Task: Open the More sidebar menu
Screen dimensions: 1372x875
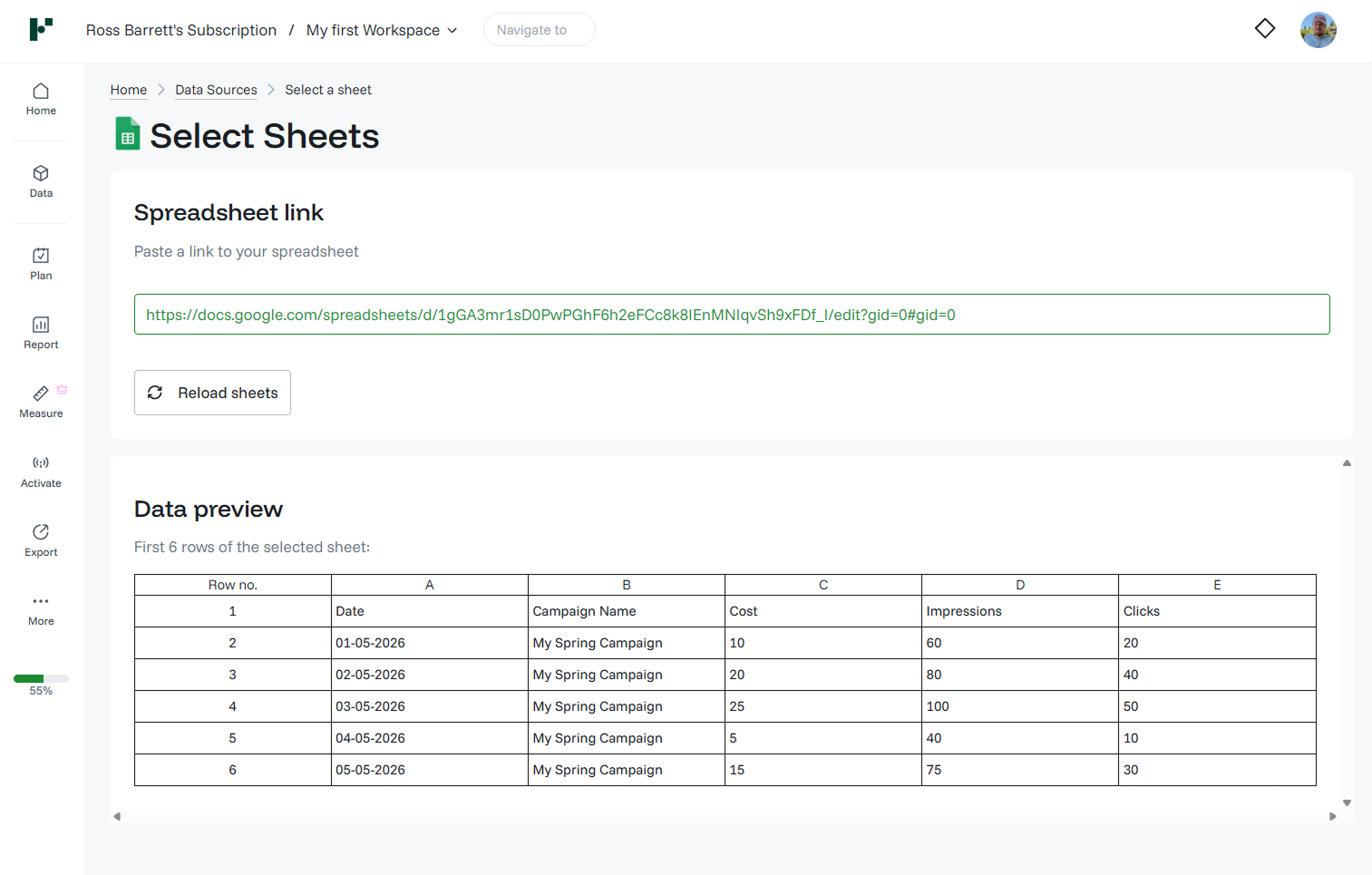Action: [x=41, y=610]
